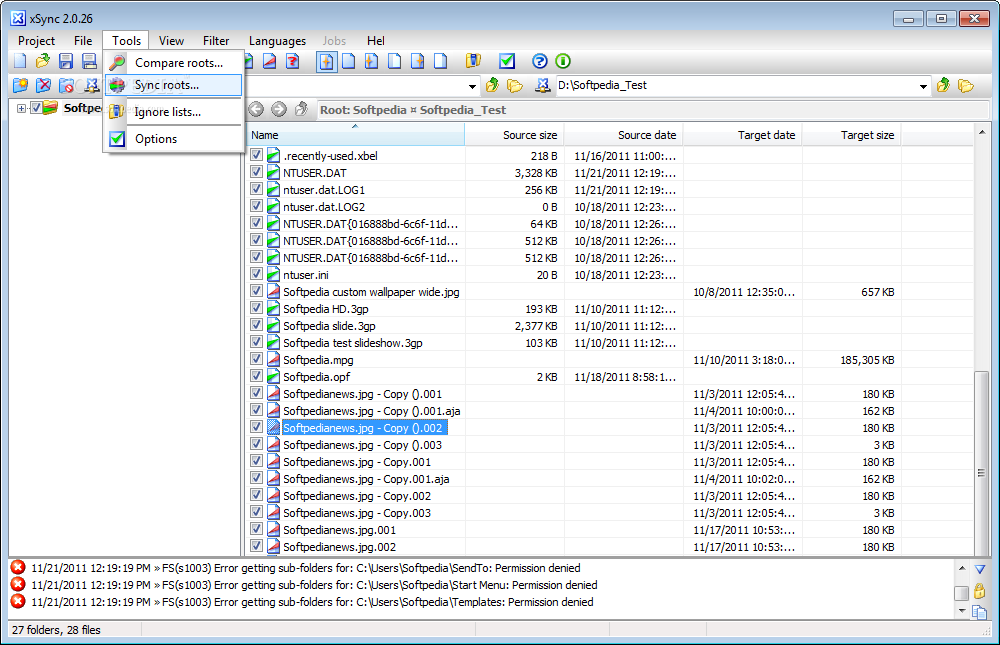Screen dimensions: 1000x645
Task: Click the New root folder star icon
Action: click(20, 85)
